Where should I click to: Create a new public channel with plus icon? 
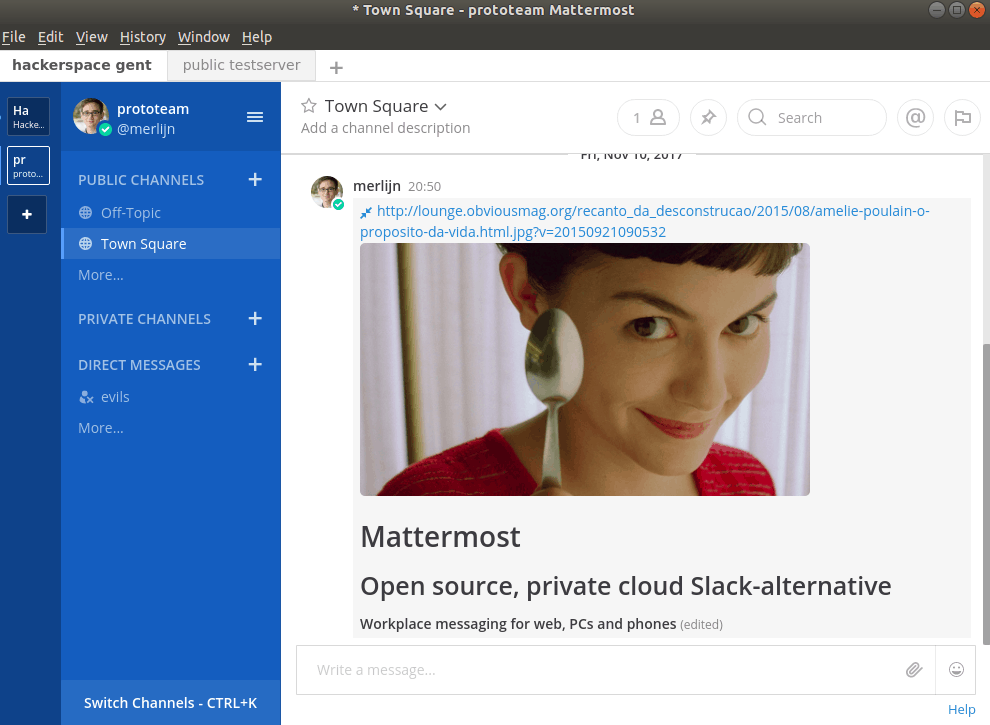tap(255, 179)
